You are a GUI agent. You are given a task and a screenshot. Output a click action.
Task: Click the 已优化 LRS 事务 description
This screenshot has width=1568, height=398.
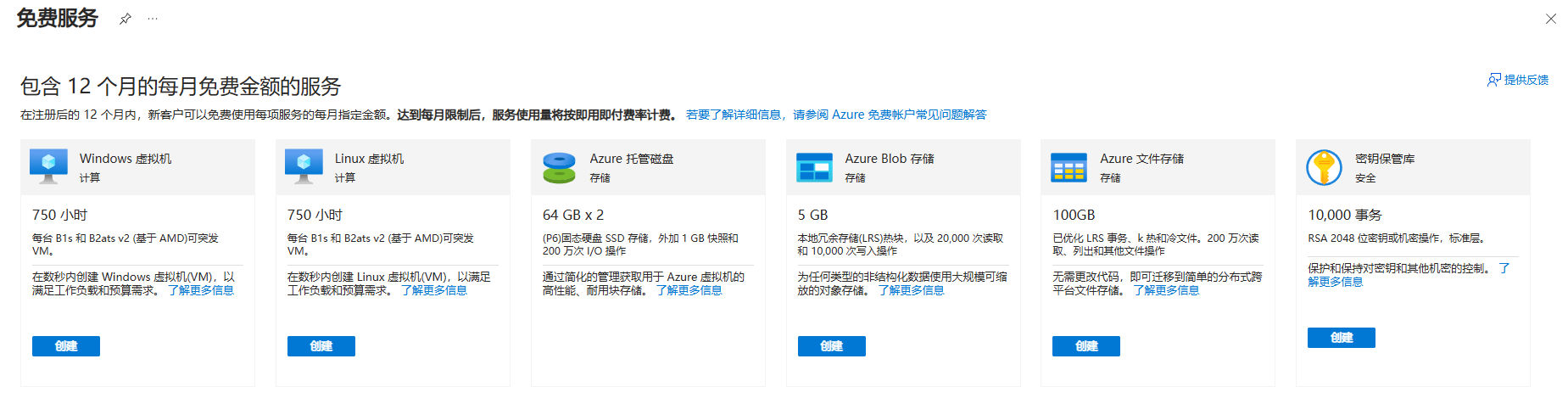pyautogui.click(x=1156, y=244)
